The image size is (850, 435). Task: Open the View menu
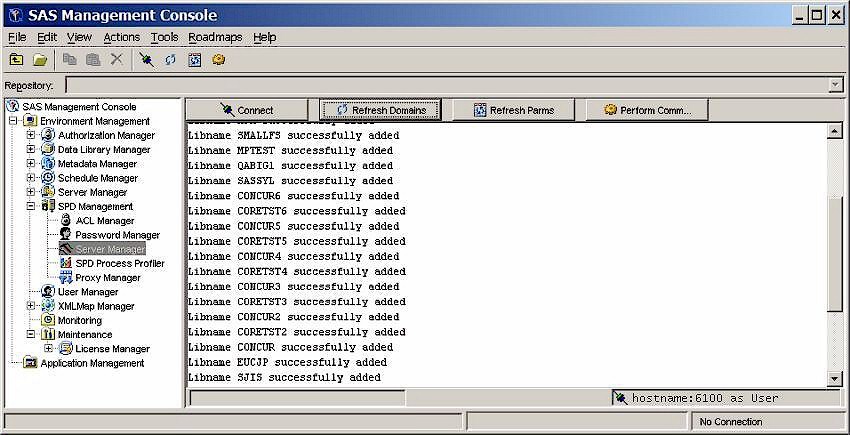[79, 37]
